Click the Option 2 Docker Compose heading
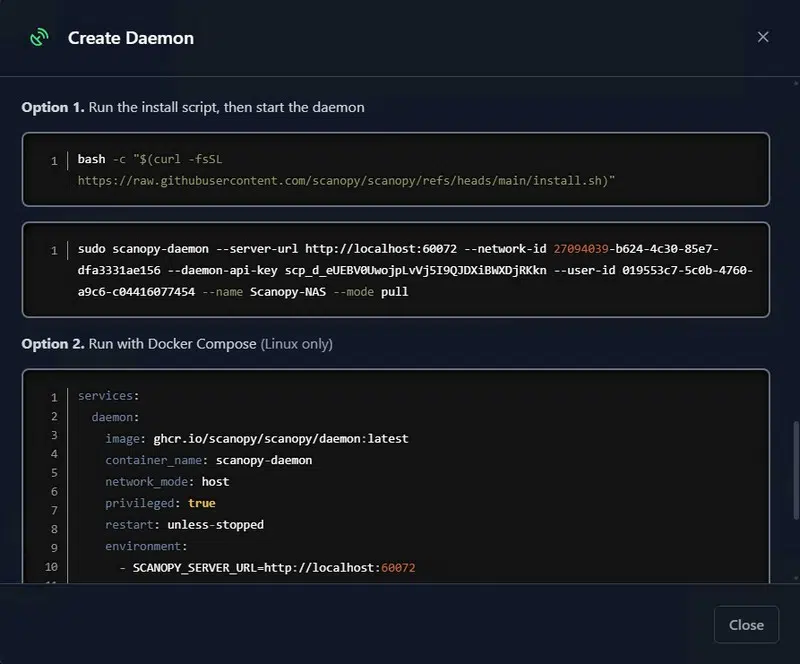This screenshot has width=800, height=664. click(x=177, y=344)
